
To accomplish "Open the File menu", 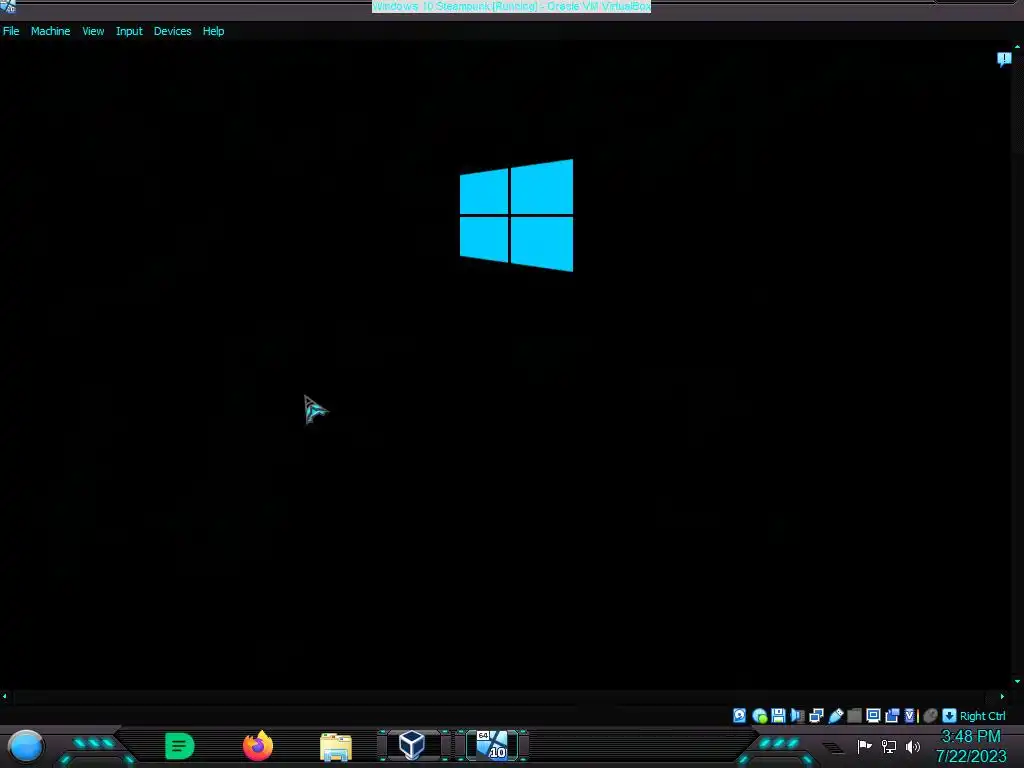I will (x=11, y=31).
